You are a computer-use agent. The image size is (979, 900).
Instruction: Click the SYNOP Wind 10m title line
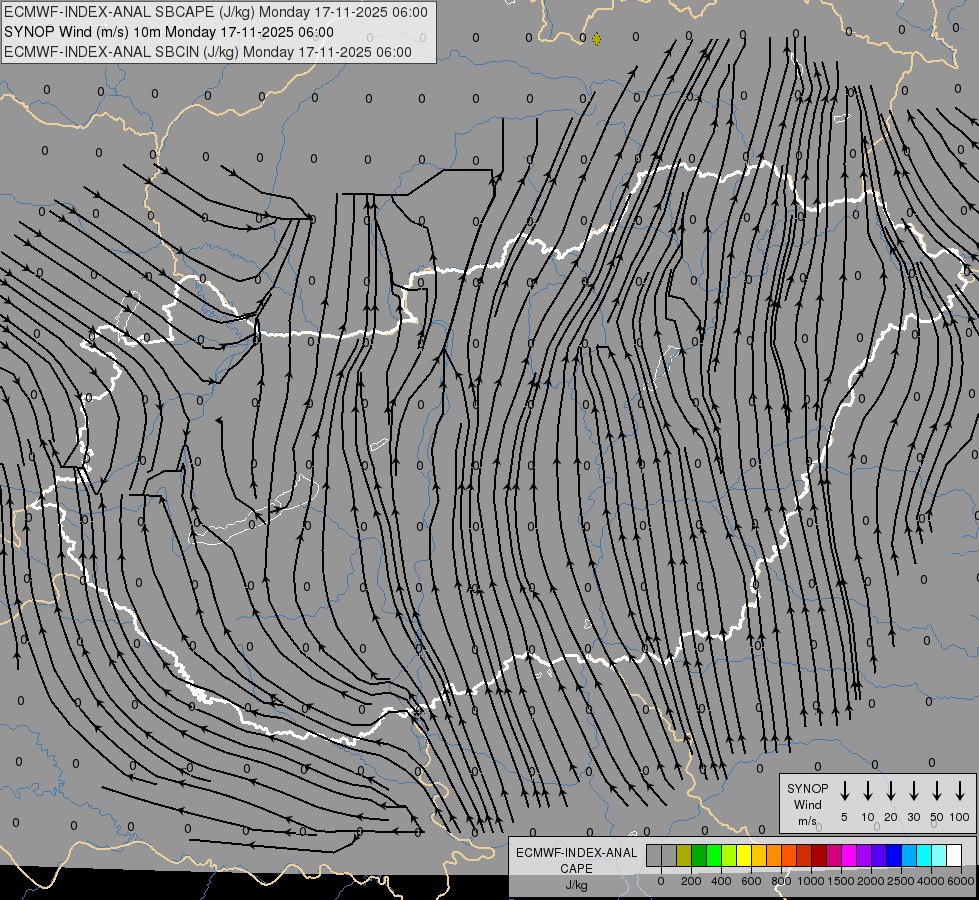pos(169,32)
